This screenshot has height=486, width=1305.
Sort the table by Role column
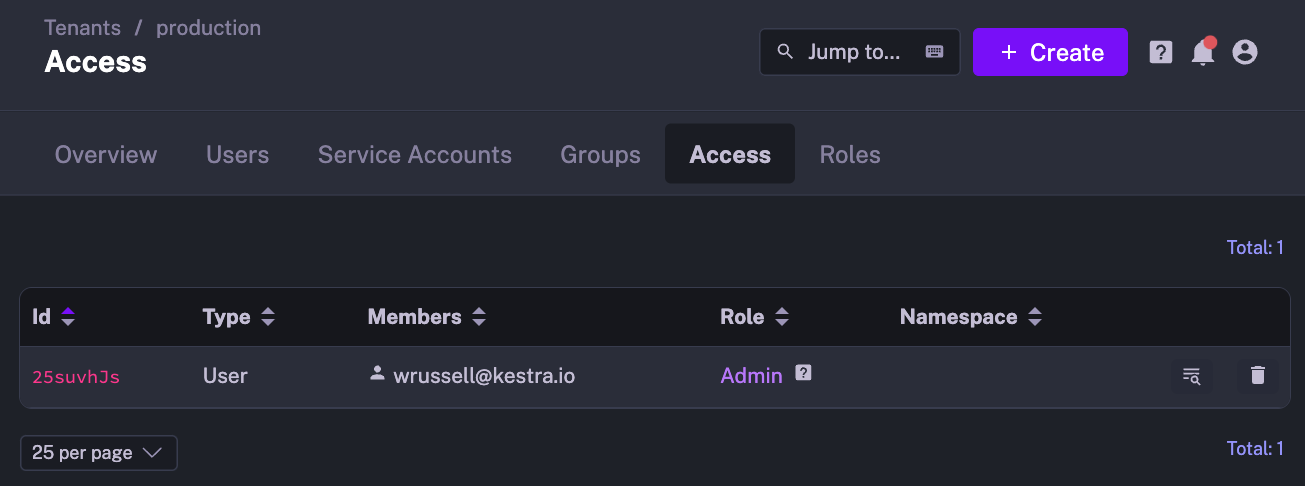[x=782, y=317]
